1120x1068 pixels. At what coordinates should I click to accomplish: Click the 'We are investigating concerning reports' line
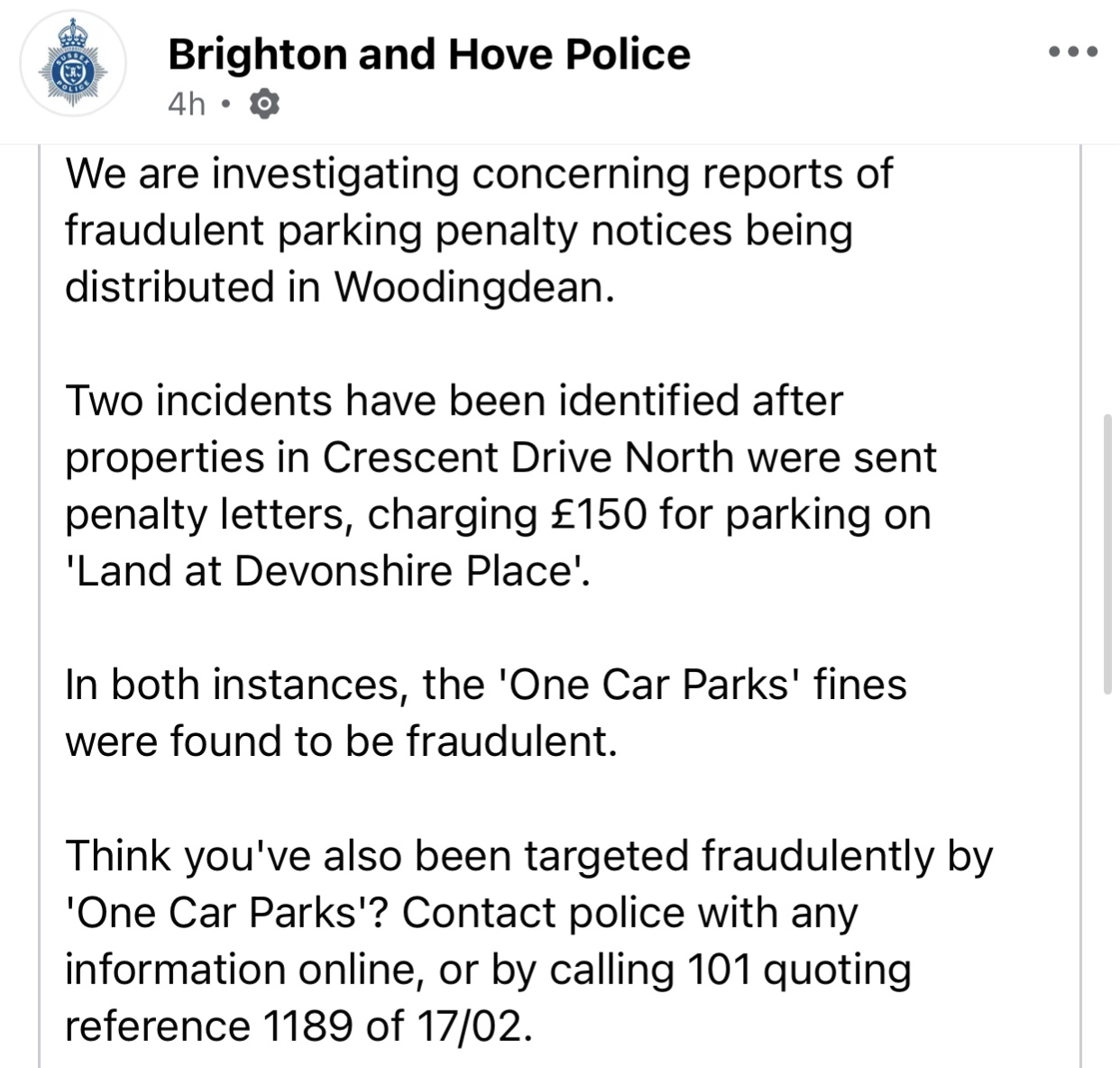point(478,173)
